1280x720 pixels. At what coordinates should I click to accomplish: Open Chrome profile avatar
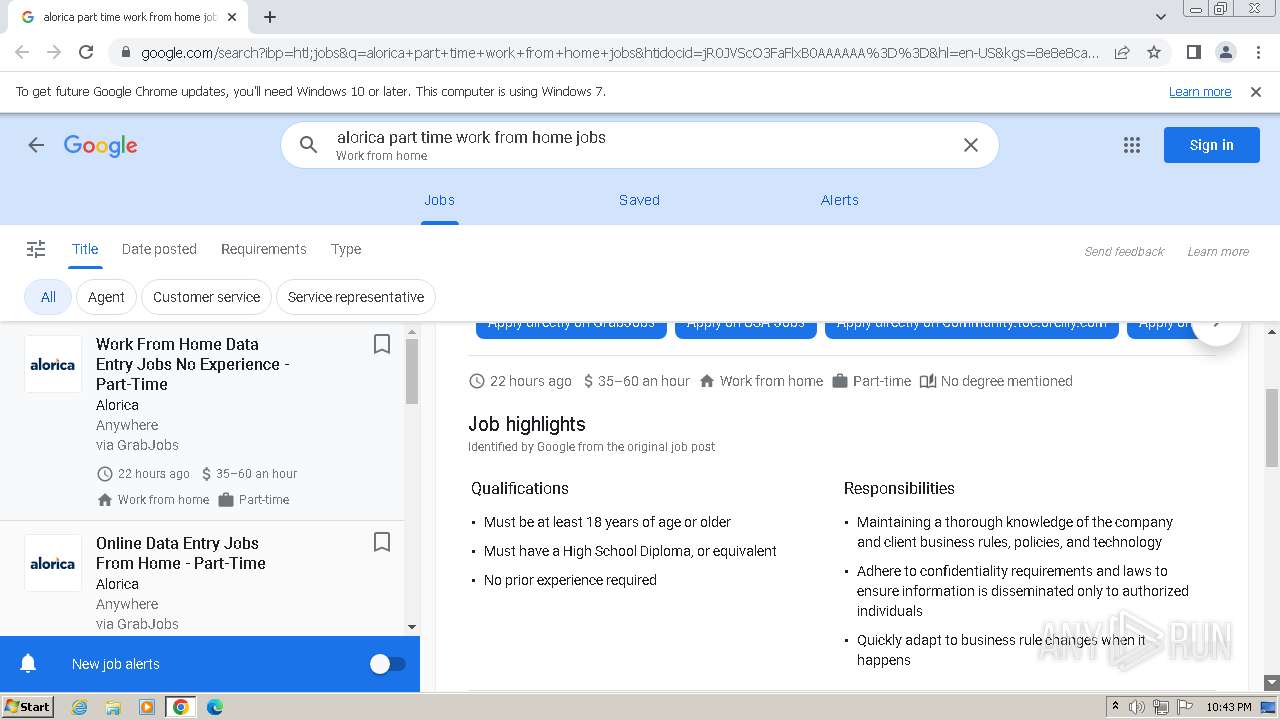[x=1225, y=52]
